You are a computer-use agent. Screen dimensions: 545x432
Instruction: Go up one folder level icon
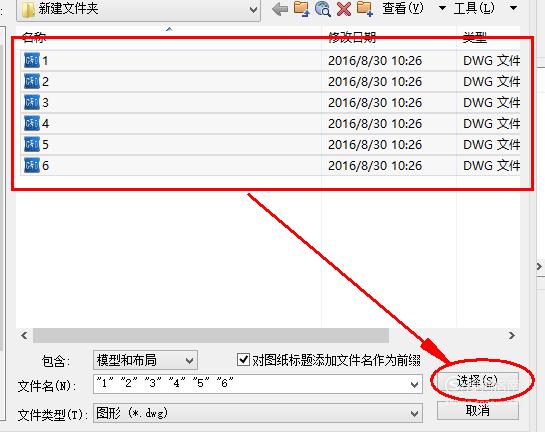tap(301, 9)
